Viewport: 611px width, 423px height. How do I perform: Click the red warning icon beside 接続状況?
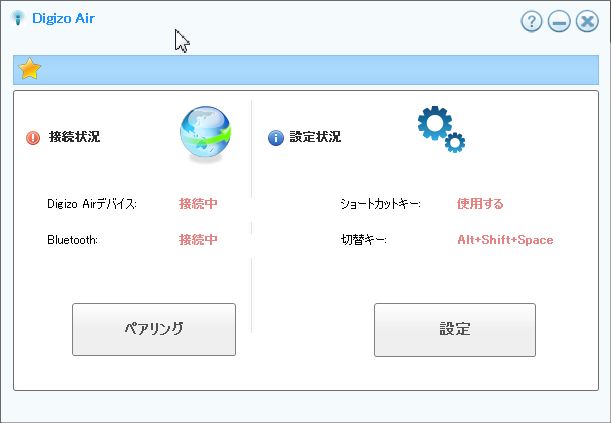pyautogui.click(x=33, y=137)
